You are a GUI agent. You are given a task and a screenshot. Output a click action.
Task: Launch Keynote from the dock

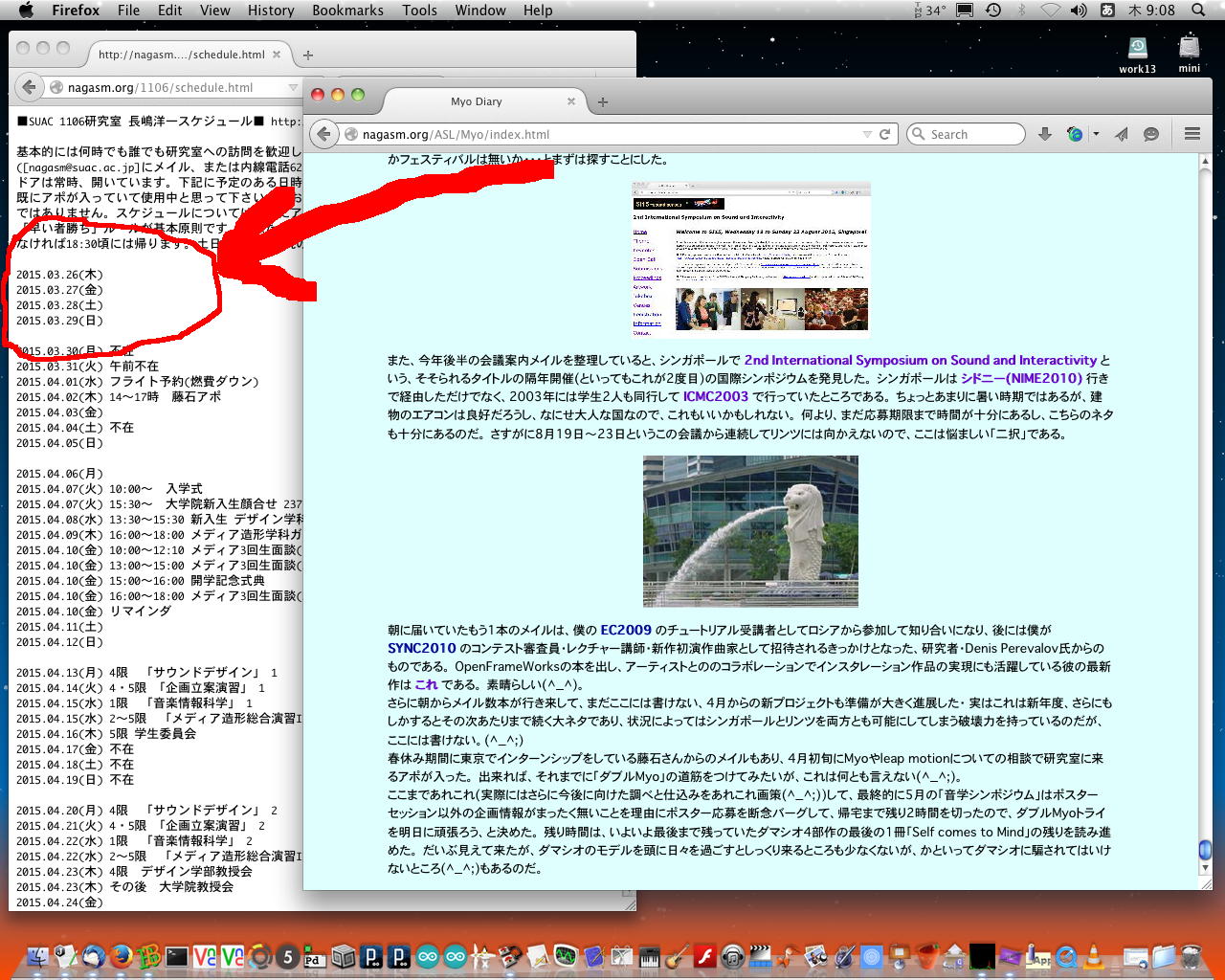(899, 956)
